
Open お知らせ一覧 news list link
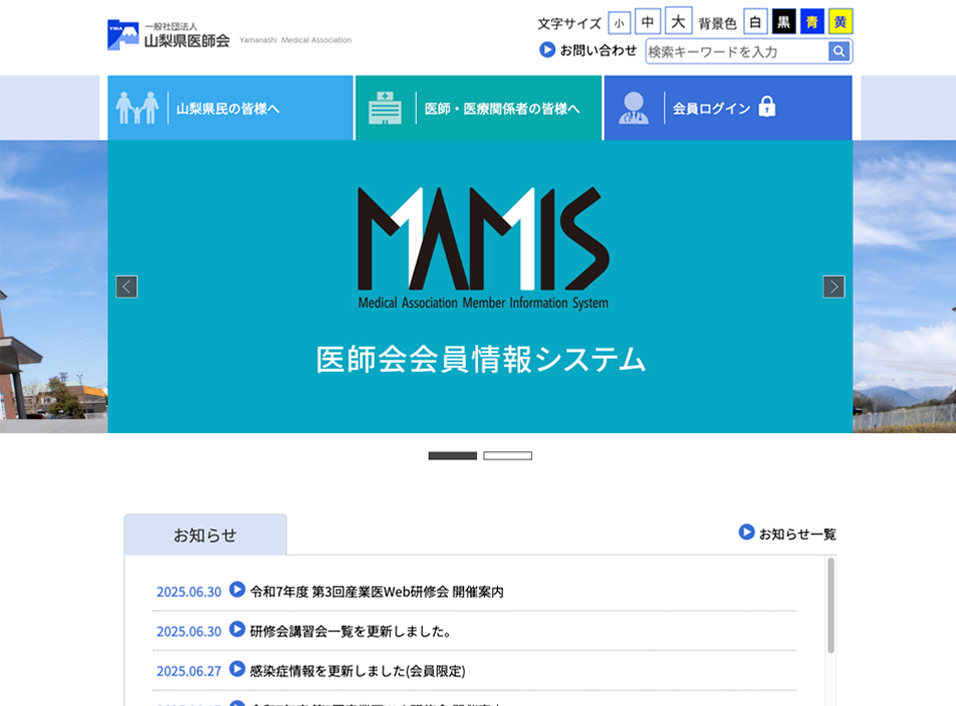coord(797,534)
